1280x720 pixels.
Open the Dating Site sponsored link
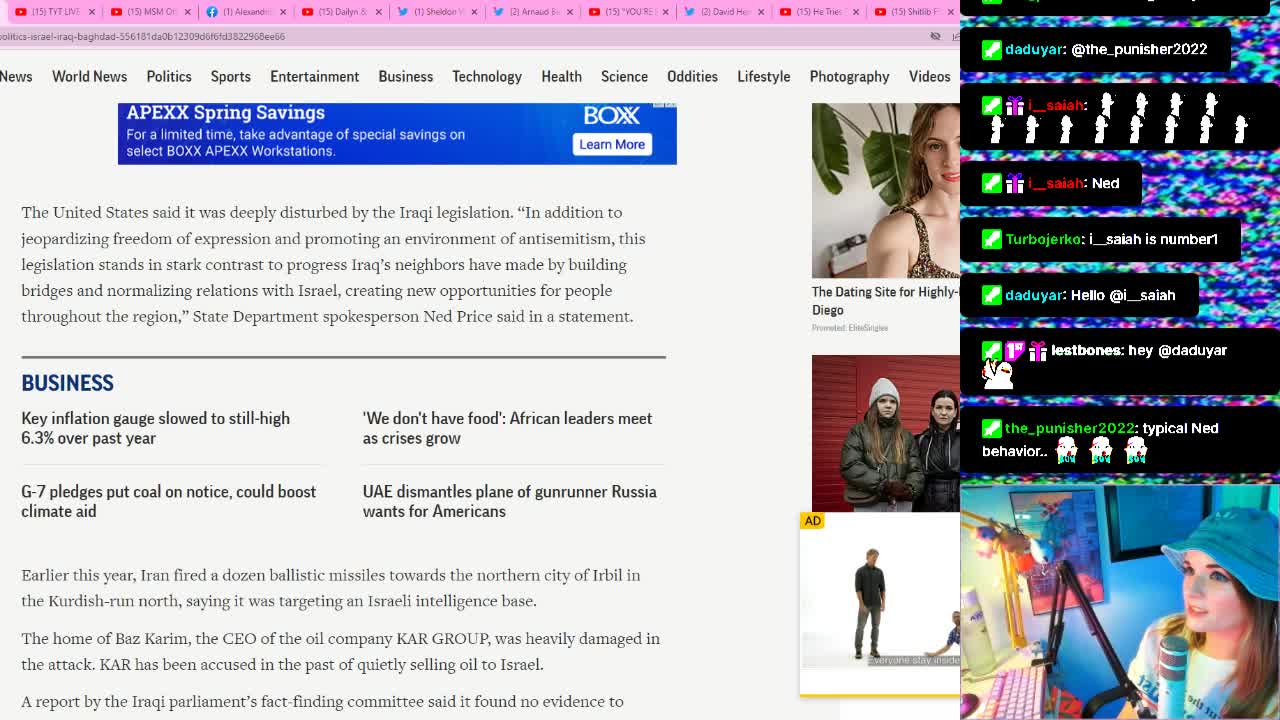coord(885,301)
